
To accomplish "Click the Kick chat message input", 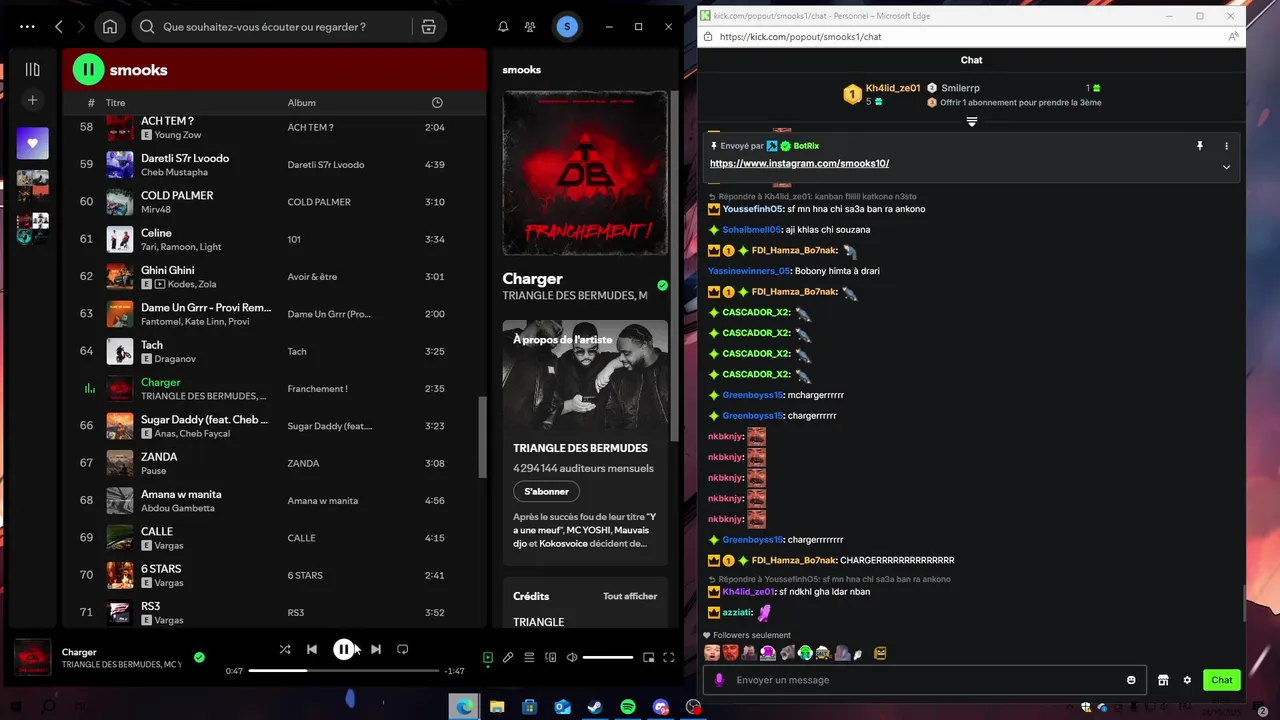I will click(925, 680).
